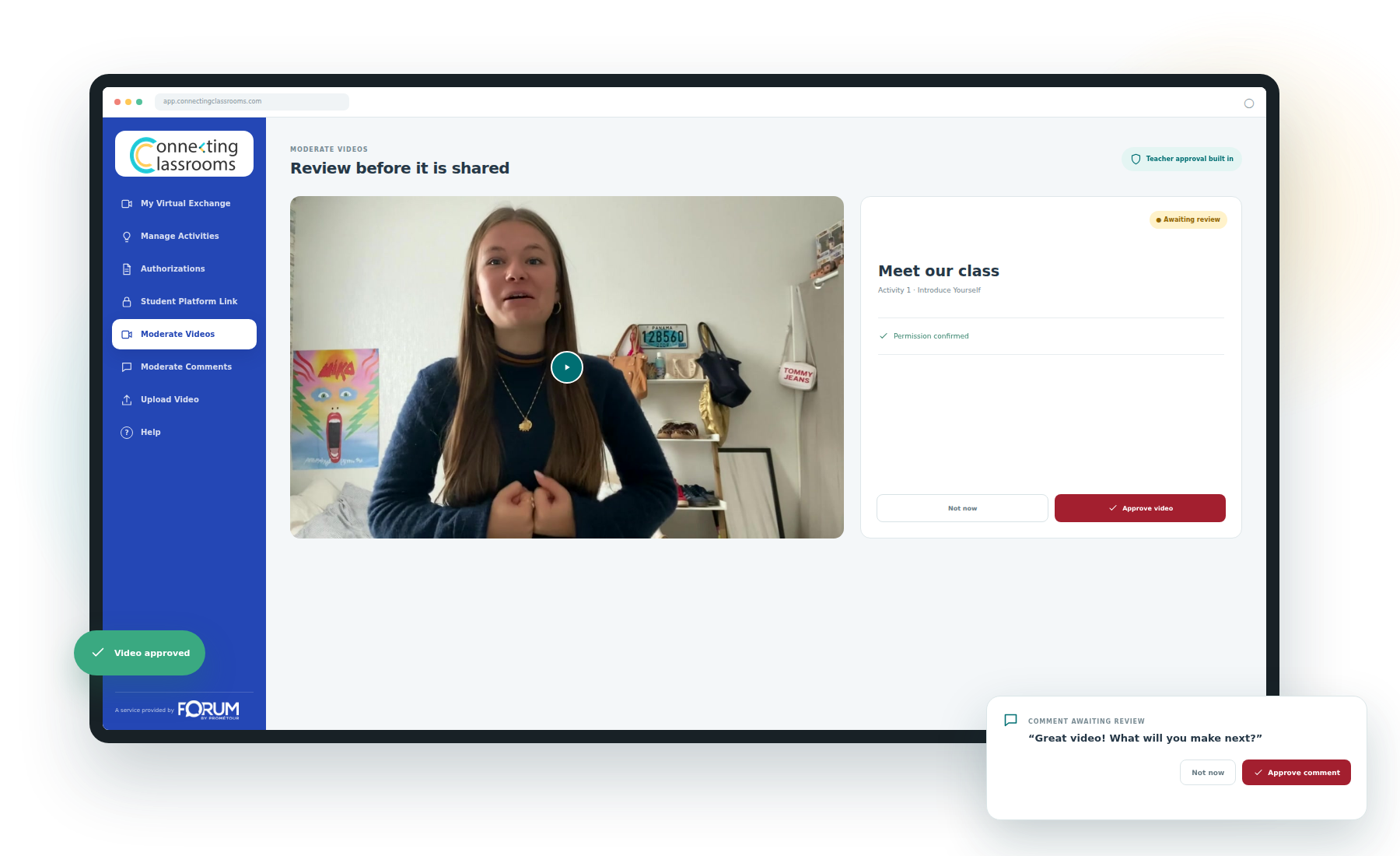1400x856 pixels.
Task: Switch to Moderate Comments
Action: 184,367
